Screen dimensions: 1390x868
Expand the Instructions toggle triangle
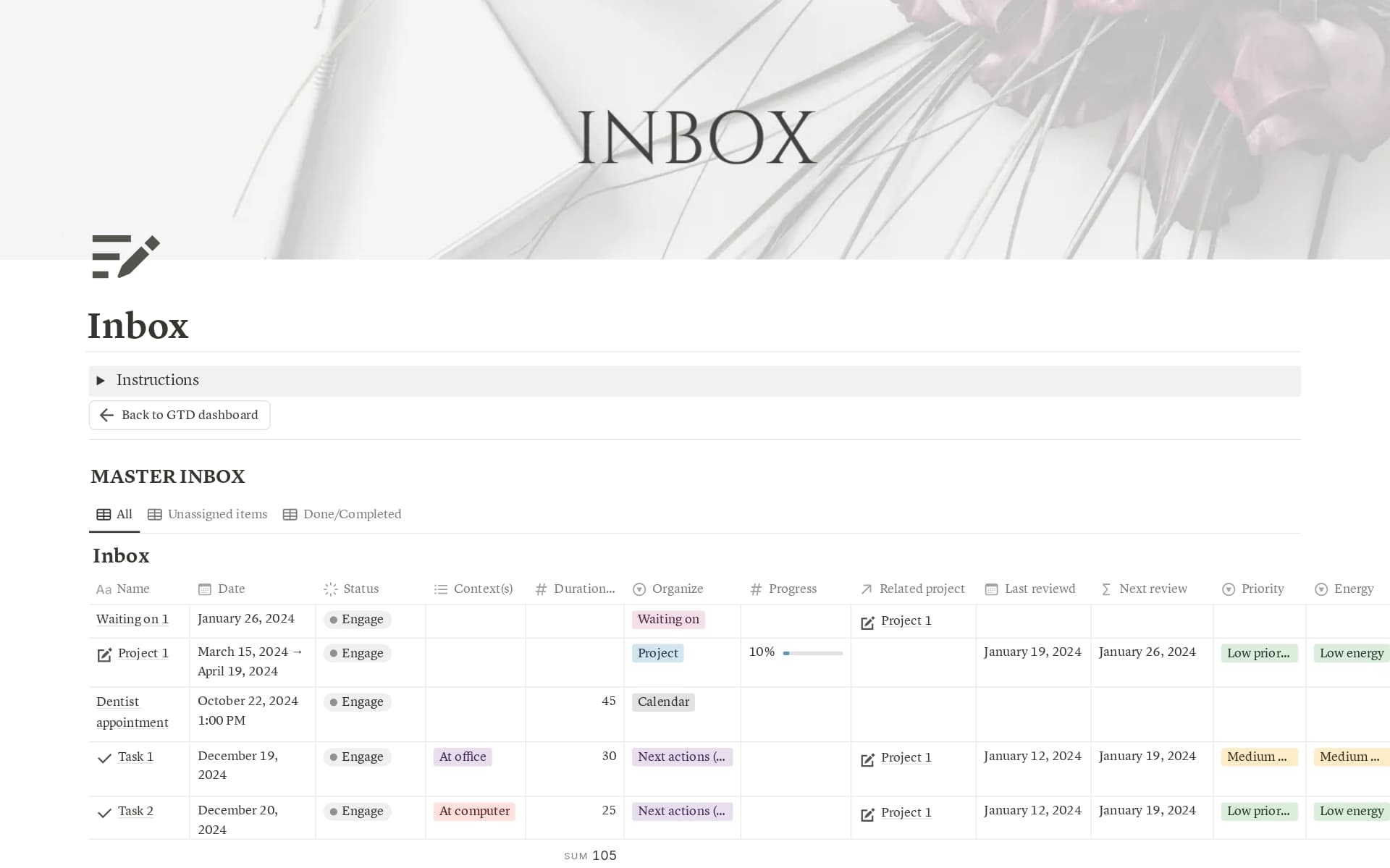(x=101, y=381)
